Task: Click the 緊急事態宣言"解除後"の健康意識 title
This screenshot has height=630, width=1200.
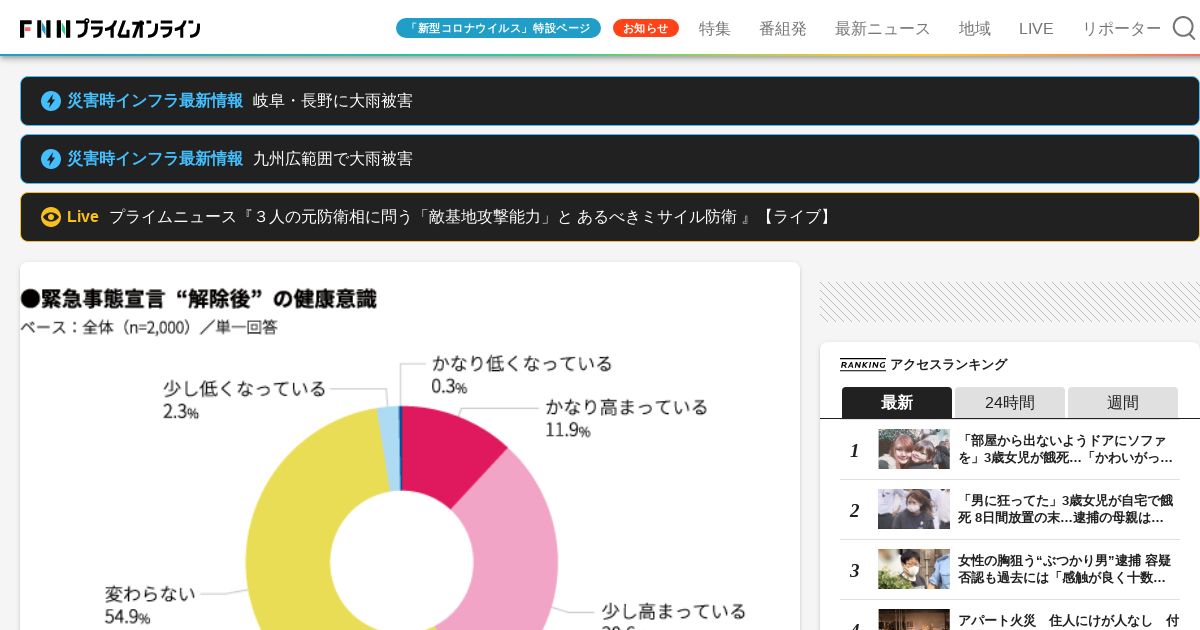Action: point(199,298)
